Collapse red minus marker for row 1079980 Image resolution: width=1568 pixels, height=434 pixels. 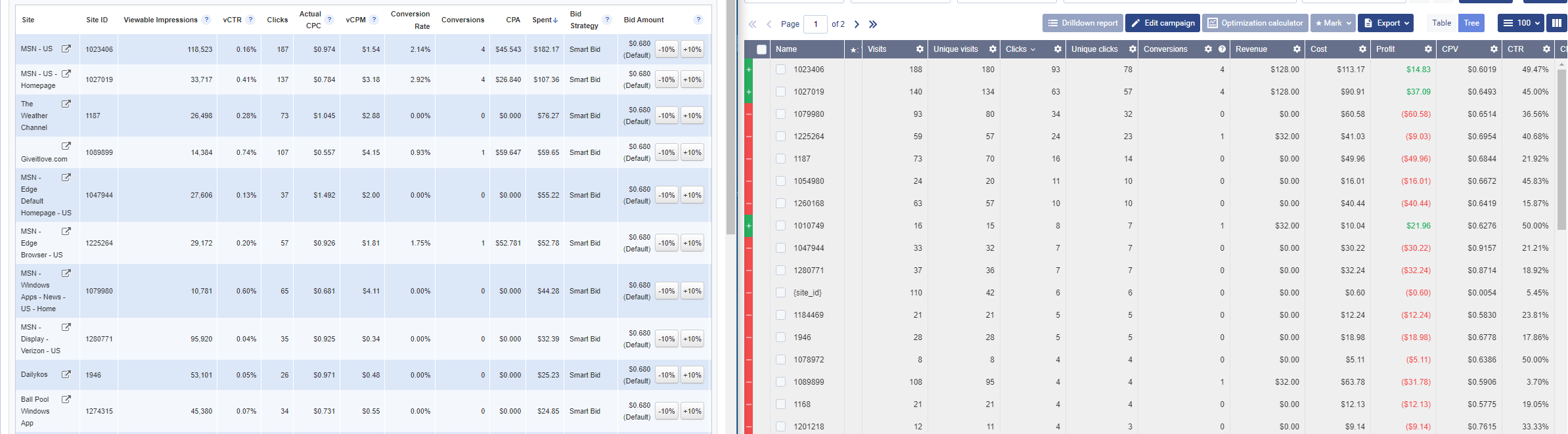(748, 114)
